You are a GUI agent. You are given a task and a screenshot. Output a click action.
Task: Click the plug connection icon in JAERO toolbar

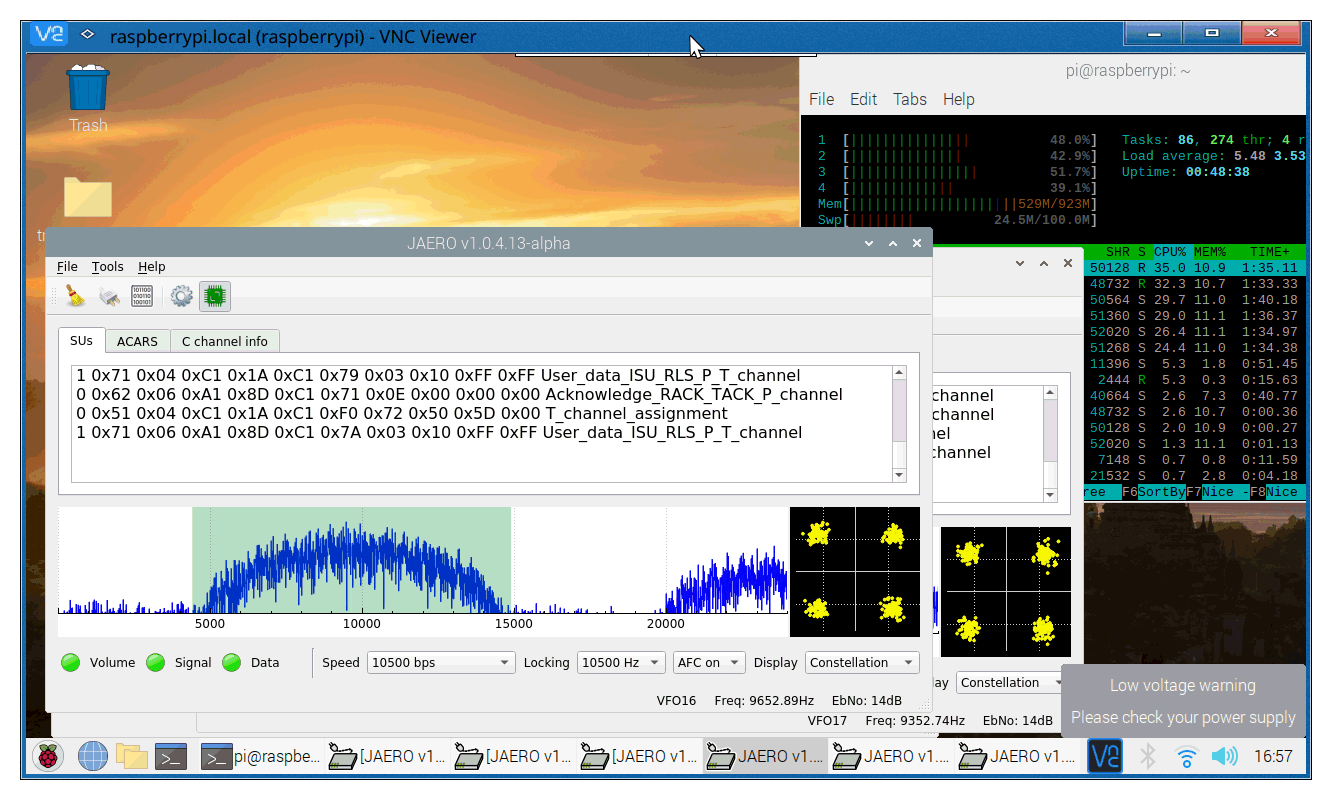(x=109, y=295)
